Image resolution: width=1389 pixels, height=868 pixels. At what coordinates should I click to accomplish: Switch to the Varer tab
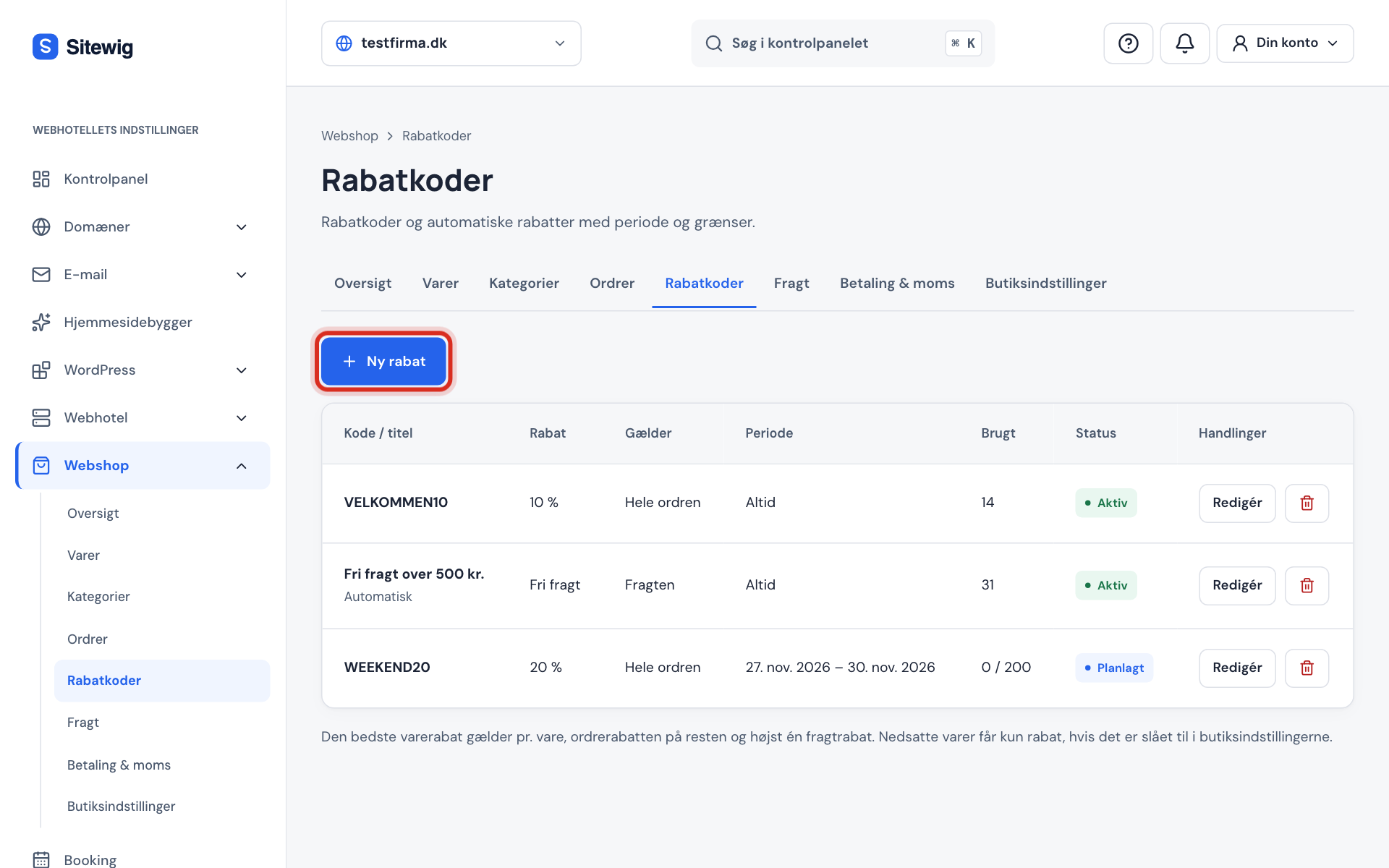pyautogui.click(x=440, y=284)
